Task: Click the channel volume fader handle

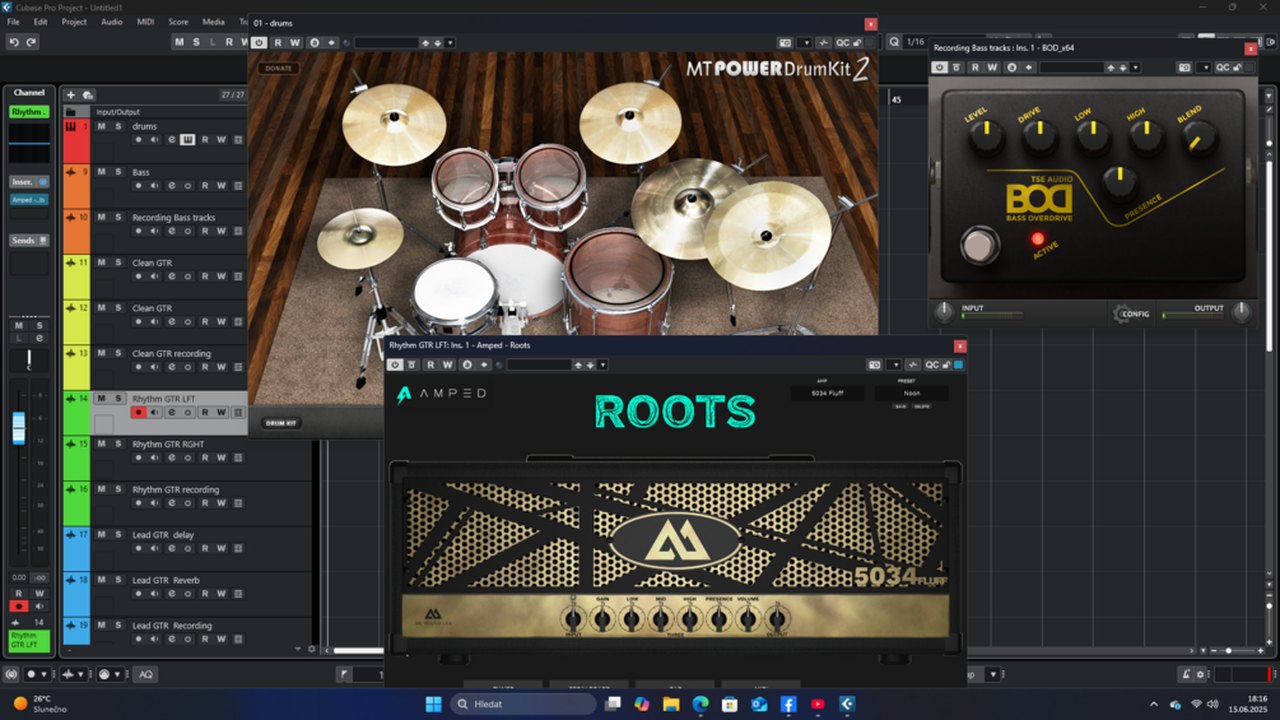Action: [x=18, y=429]
